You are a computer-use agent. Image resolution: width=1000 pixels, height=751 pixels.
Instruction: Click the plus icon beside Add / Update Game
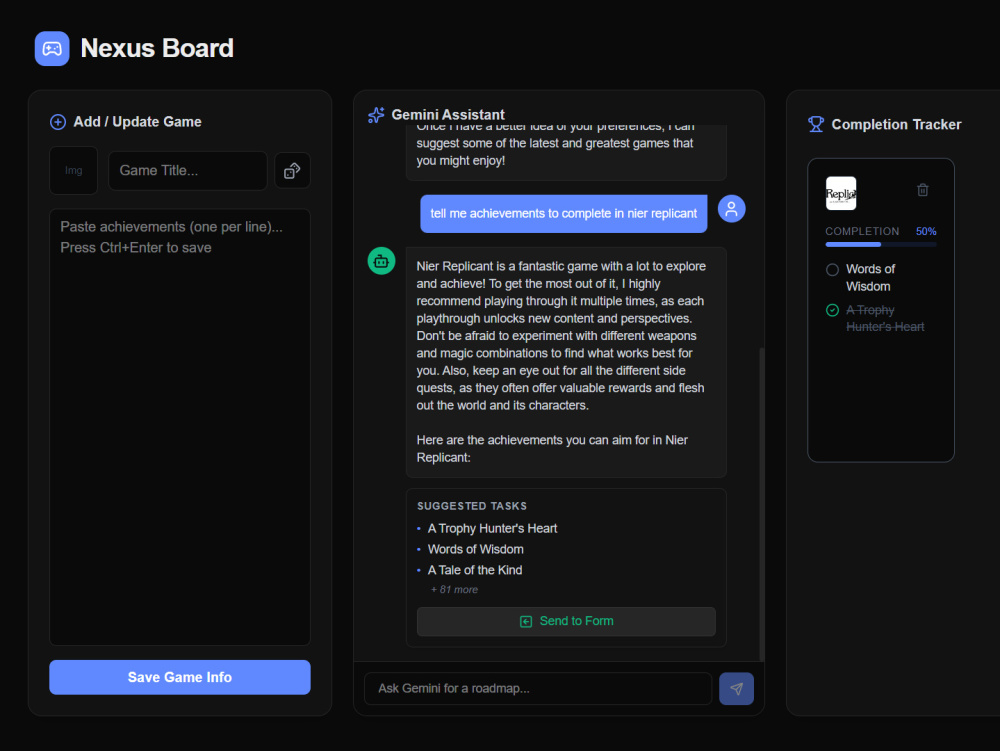pos(58,122)
